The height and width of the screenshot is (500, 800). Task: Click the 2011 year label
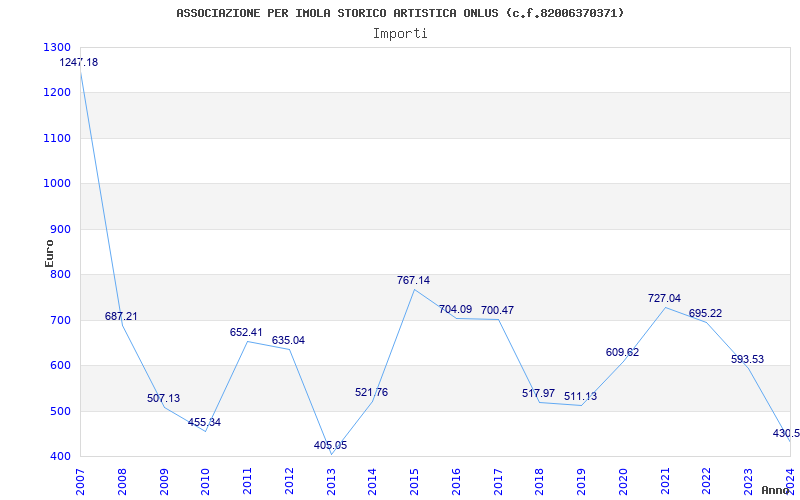click(x=247, y=482)
